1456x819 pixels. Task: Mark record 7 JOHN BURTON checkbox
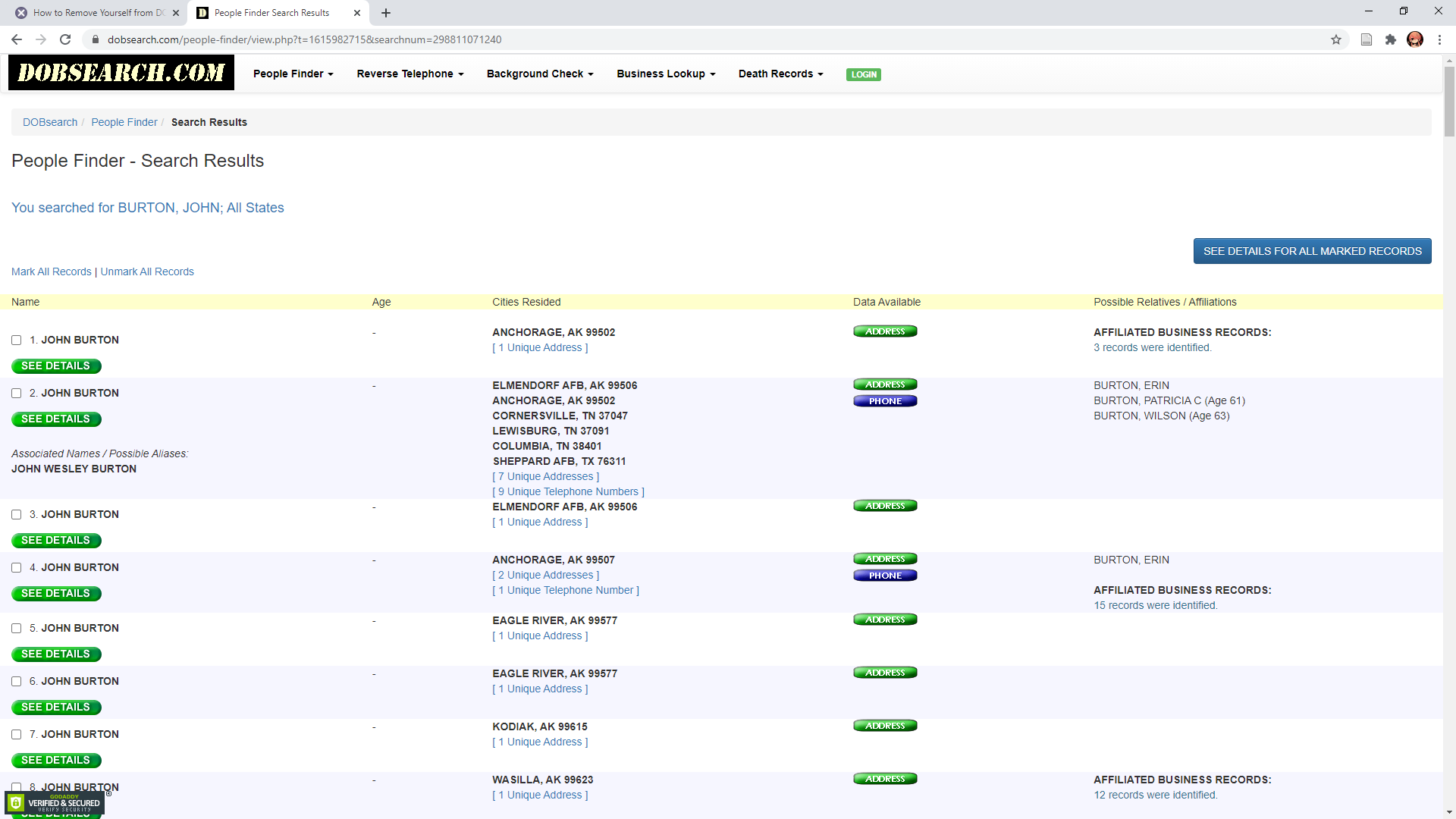pyautogui.click(x=16, y=735)
